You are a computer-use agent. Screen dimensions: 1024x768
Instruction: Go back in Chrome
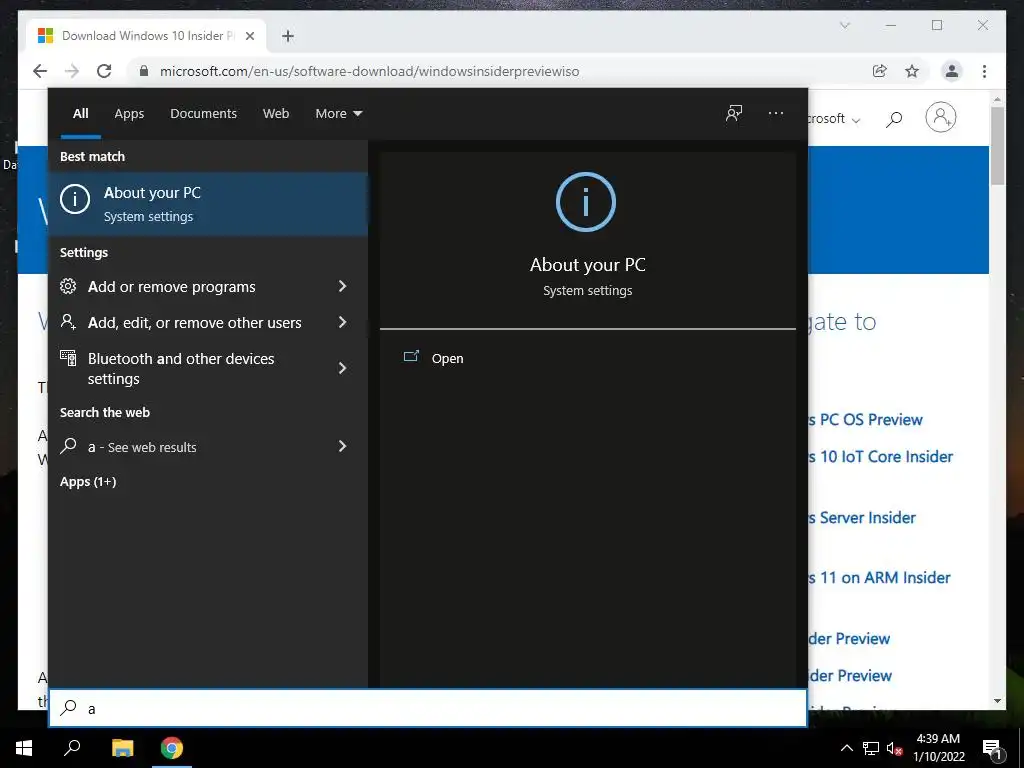pyautogui.click(x=40, y=71)
